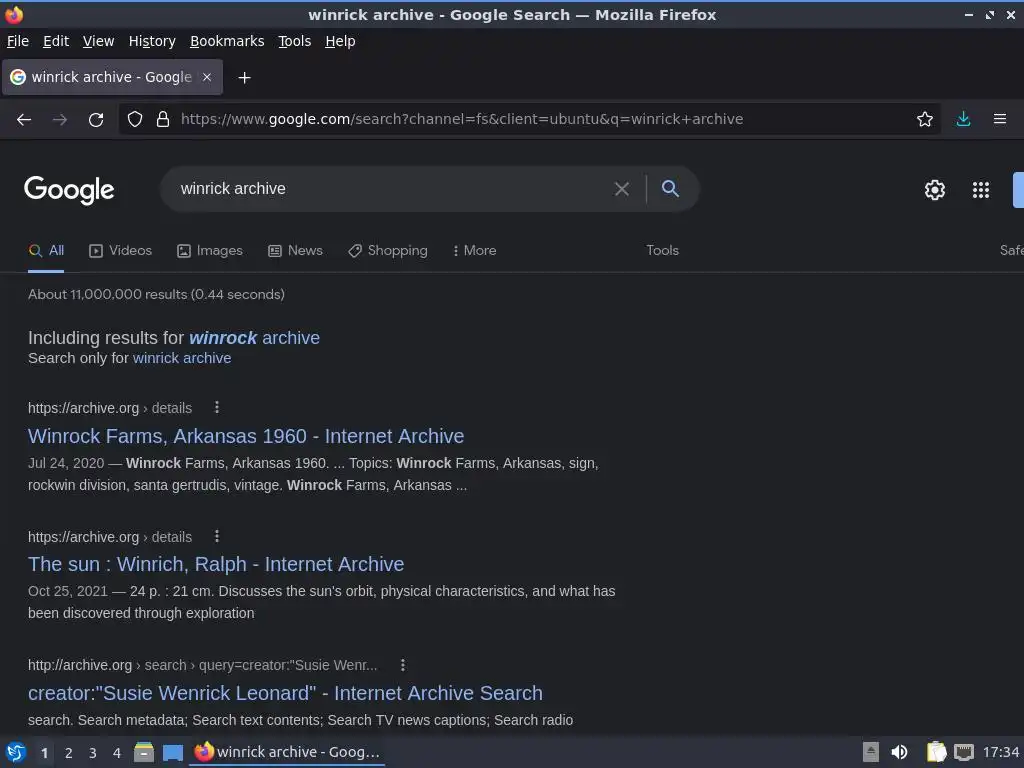
Task: Open the Help menu
Action: [340, 41]
